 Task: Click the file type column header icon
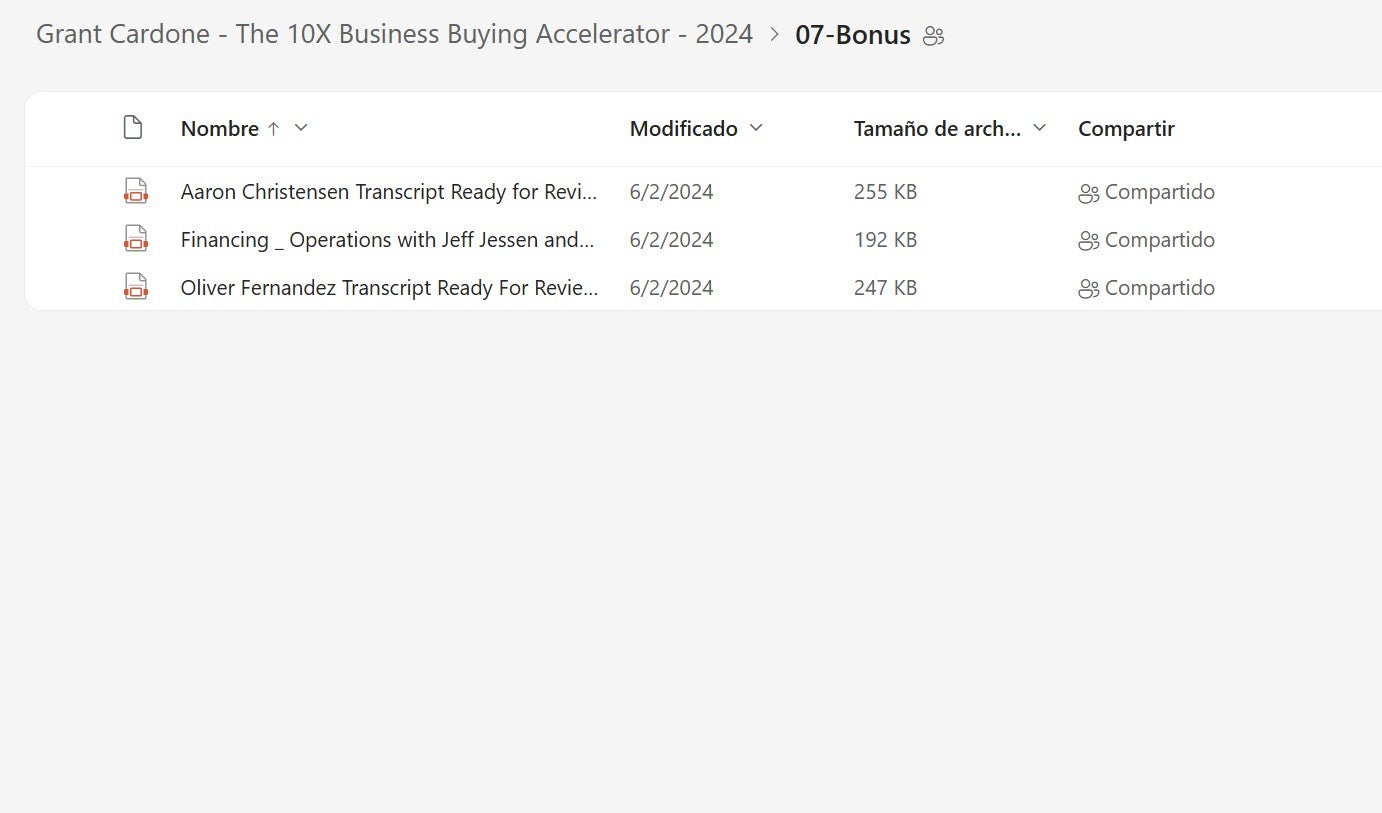[x=132, y=128]
